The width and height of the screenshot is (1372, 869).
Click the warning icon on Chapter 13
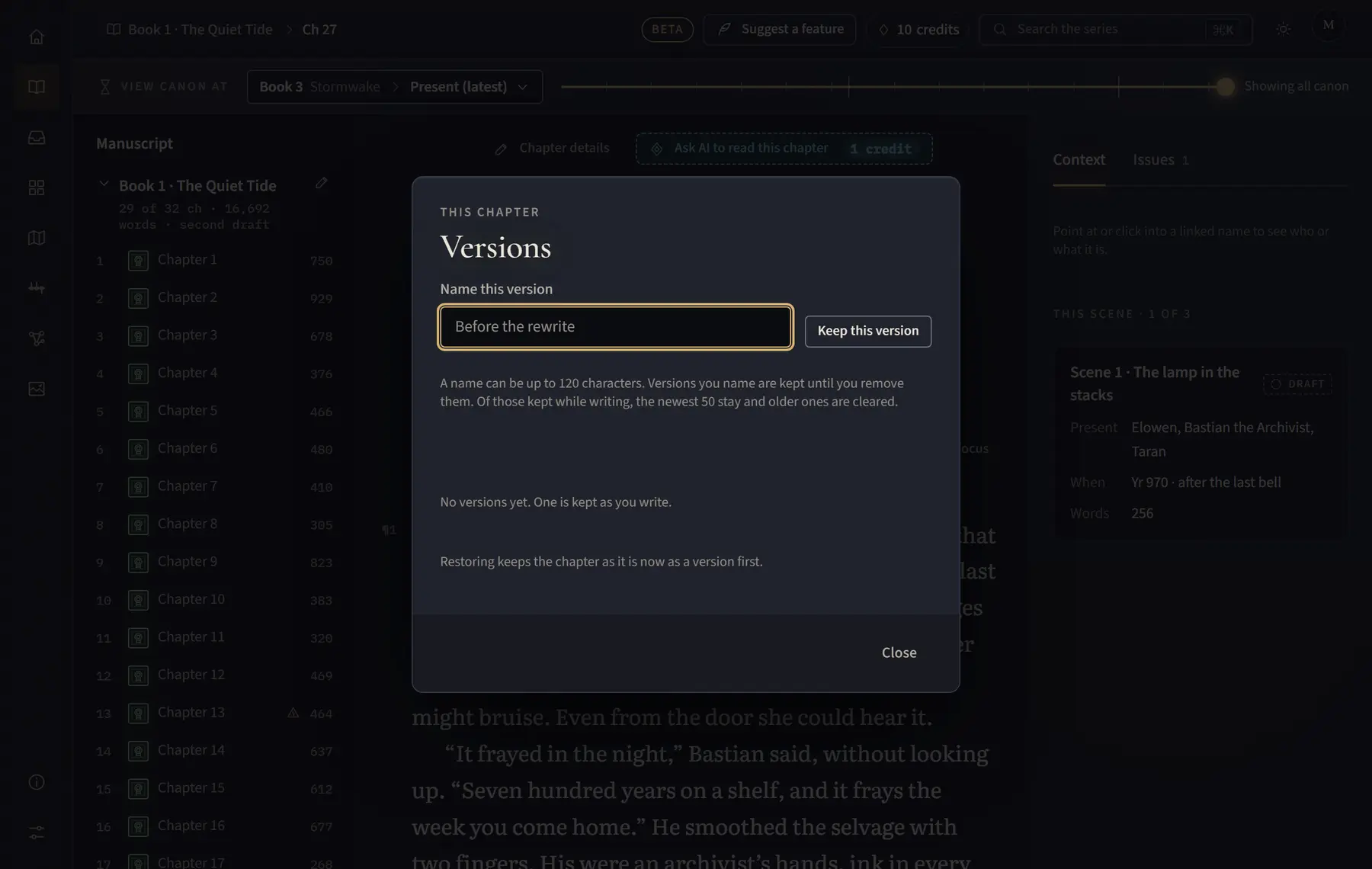pos(293,713)
